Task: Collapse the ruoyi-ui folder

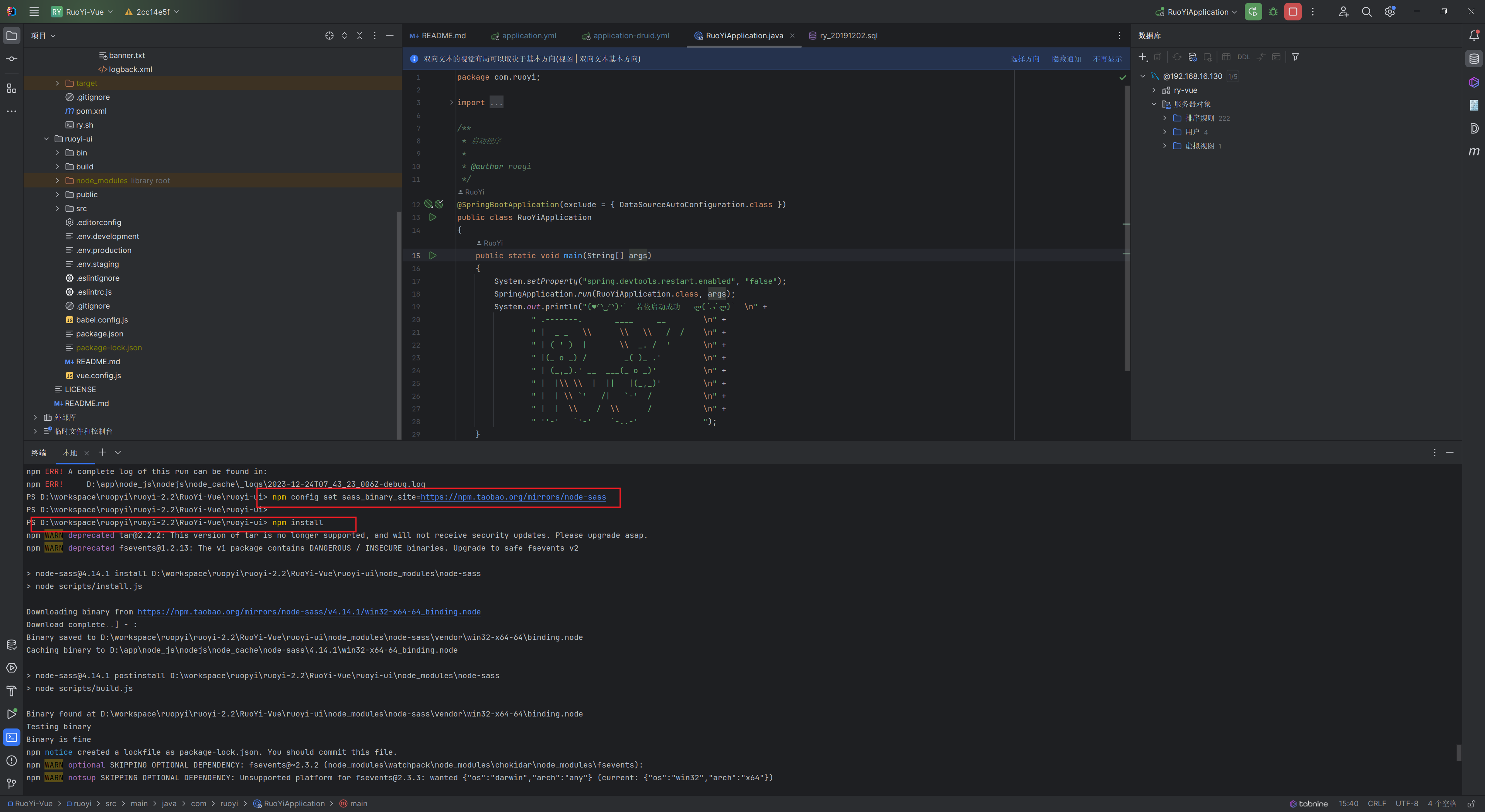Action: [46, 139]
